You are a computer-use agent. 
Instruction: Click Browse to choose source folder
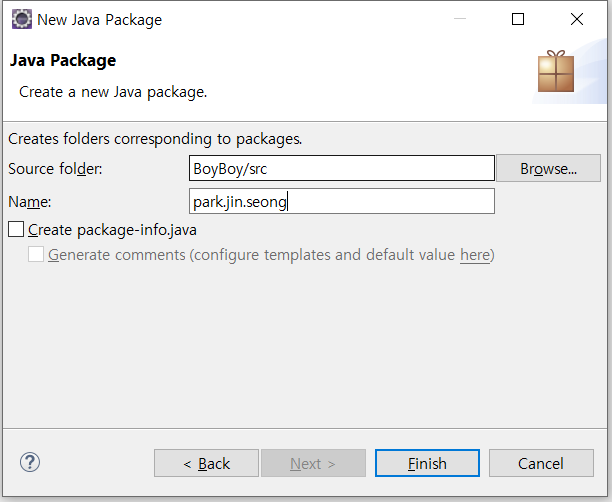(x=548, y=168)
